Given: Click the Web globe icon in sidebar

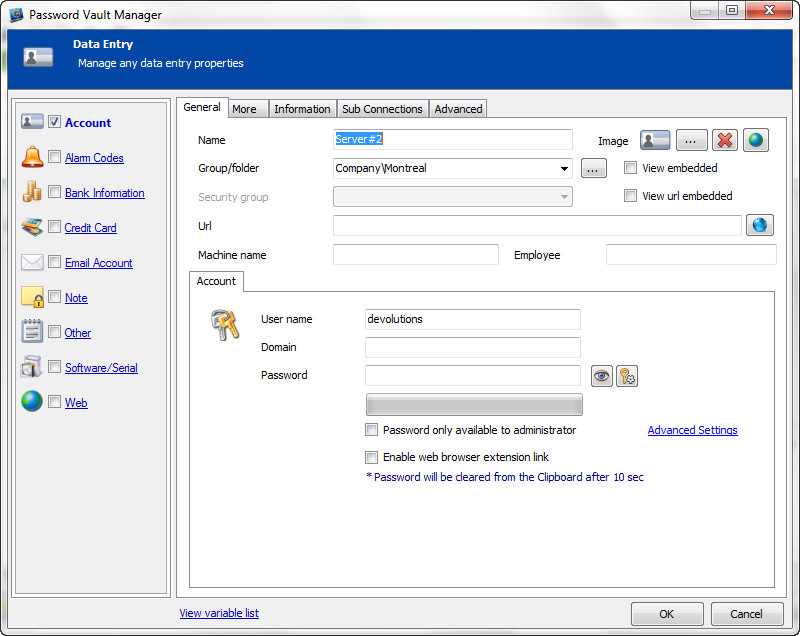Looking at the screenshot, I should click(x=32, y=401).
